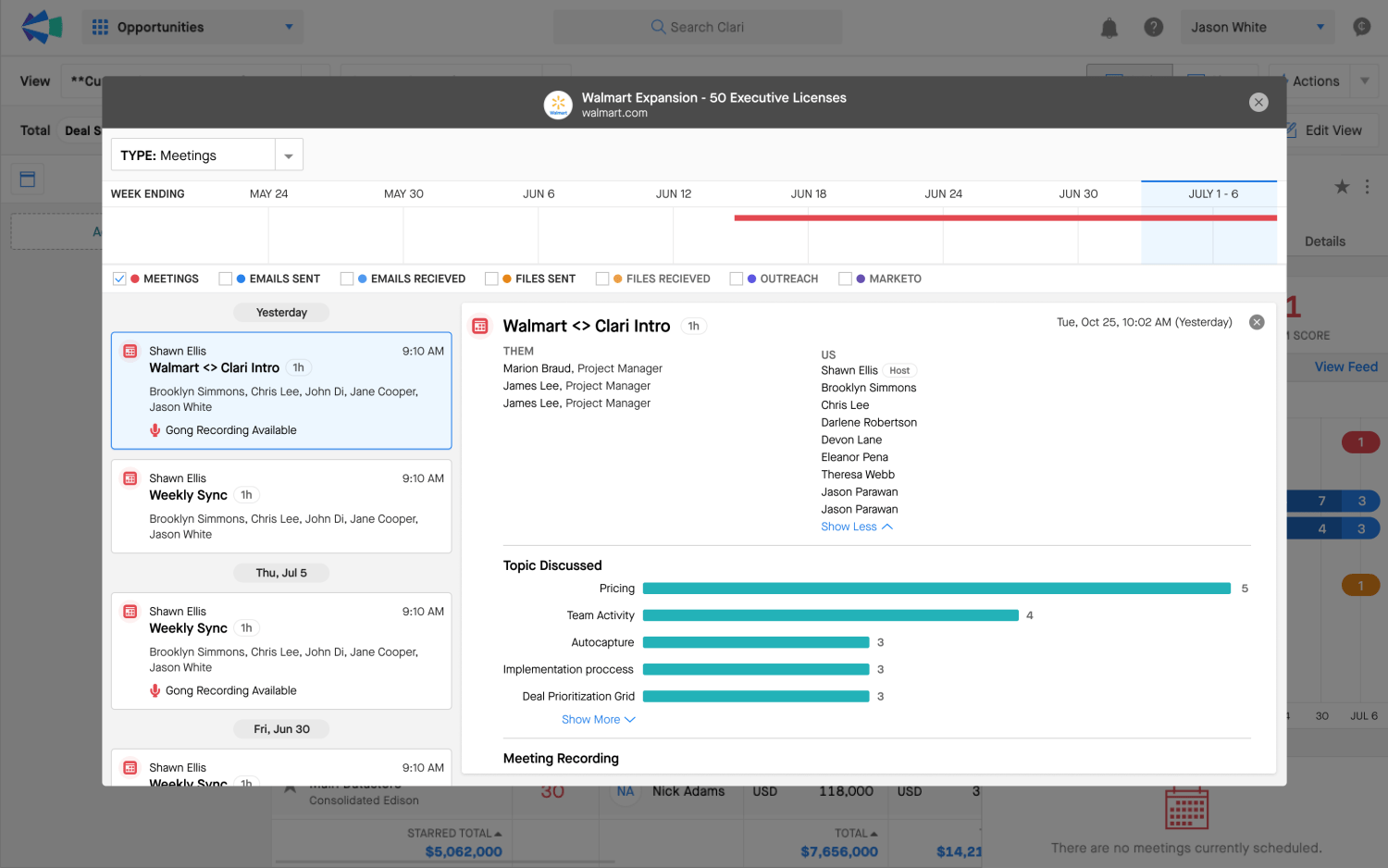The height and width of the screenshot is (868, 1388).
Task: Click Gong Recording microphone icon in Walmart Intro card
Action: [x=155, y=430]
